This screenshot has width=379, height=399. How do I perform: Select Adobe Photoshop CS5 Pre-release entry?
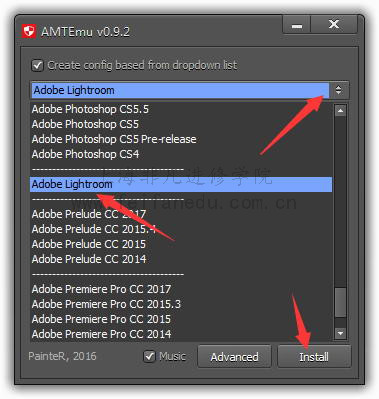114,139
